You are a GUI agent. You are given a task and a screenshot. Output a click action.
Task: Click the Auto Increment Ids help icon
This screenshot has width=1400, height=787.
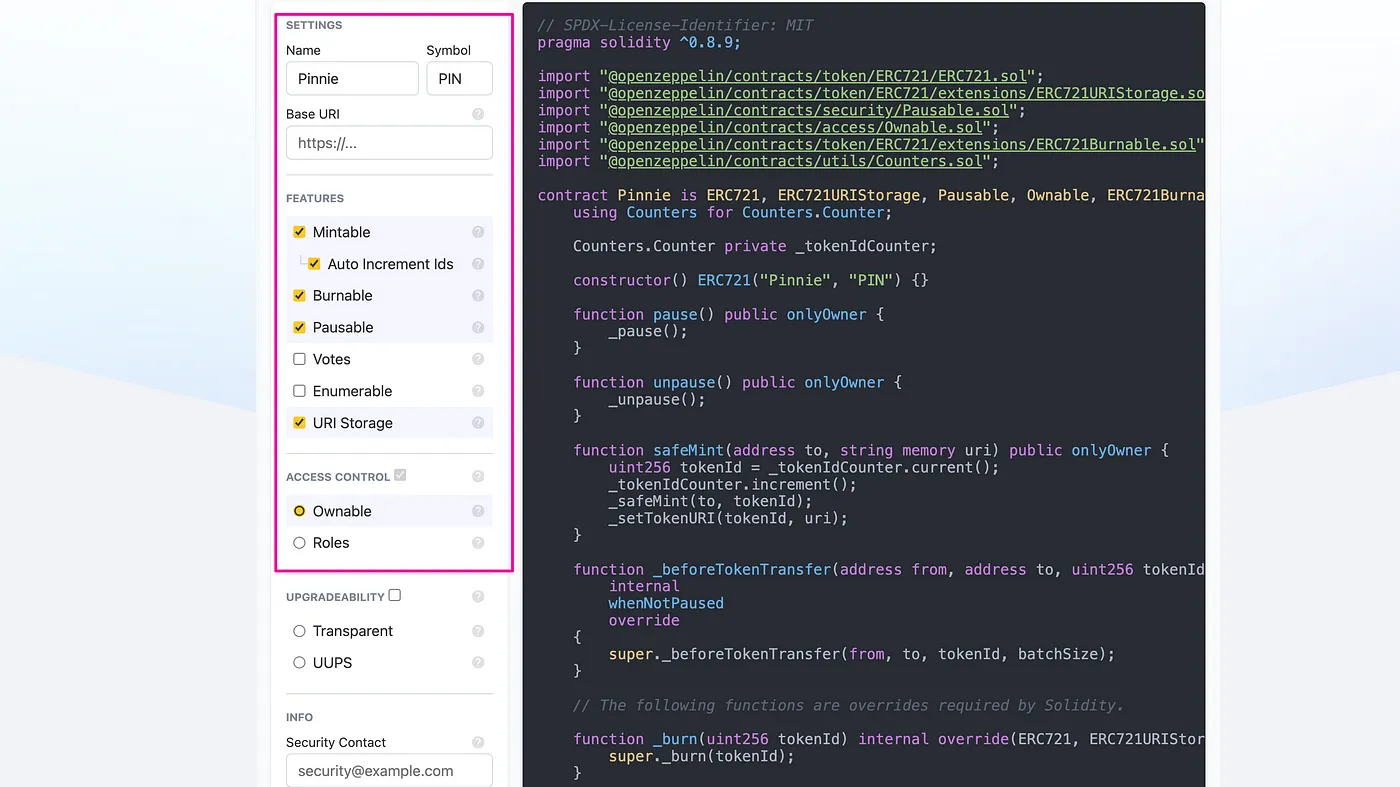tap(478, 264)
